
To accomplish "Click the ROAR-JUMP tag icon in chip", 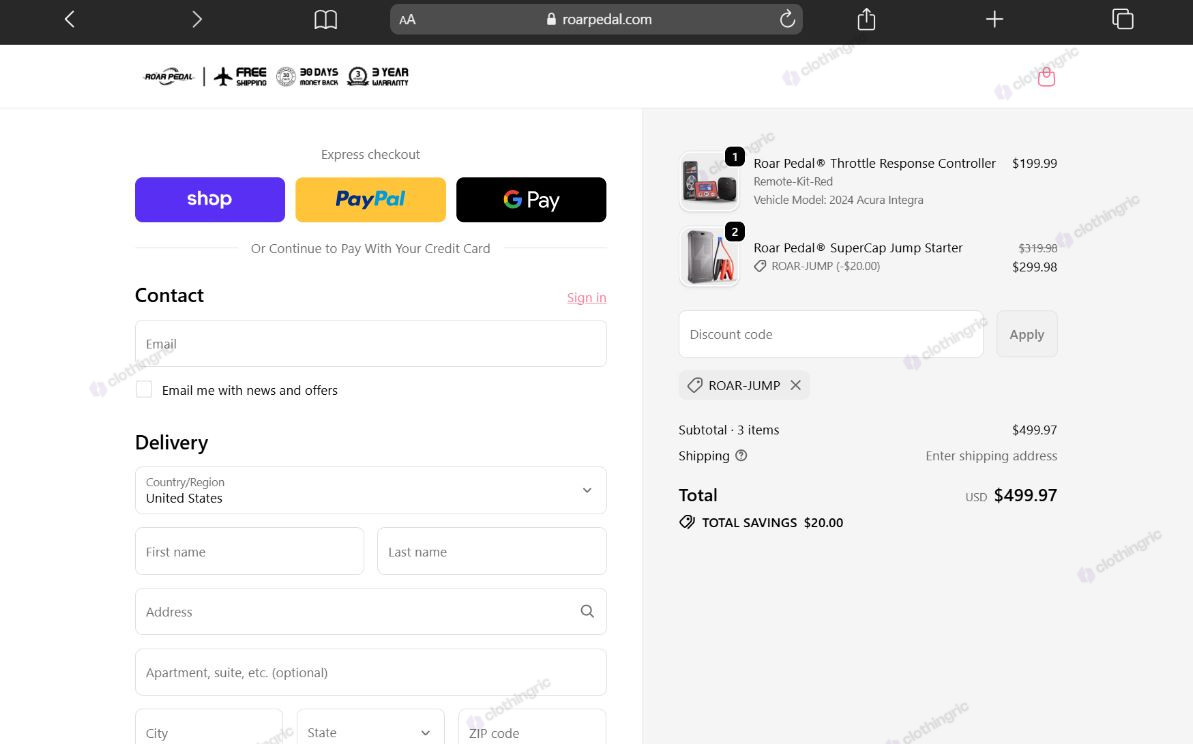I will tap(695, 385).
